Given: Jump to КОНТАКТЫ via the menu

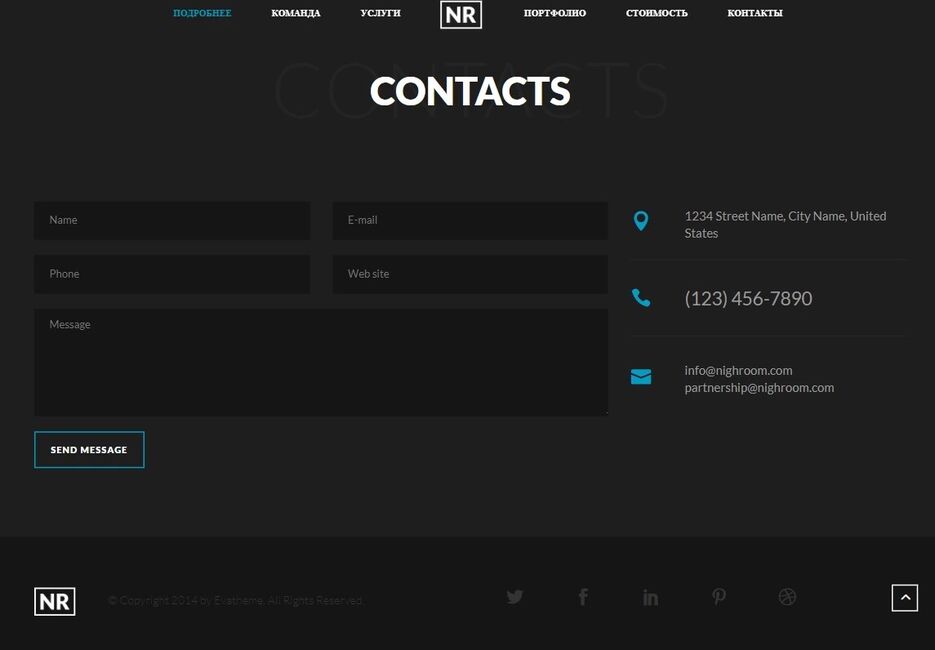Looking at the screenshot, I should [755, 13].
